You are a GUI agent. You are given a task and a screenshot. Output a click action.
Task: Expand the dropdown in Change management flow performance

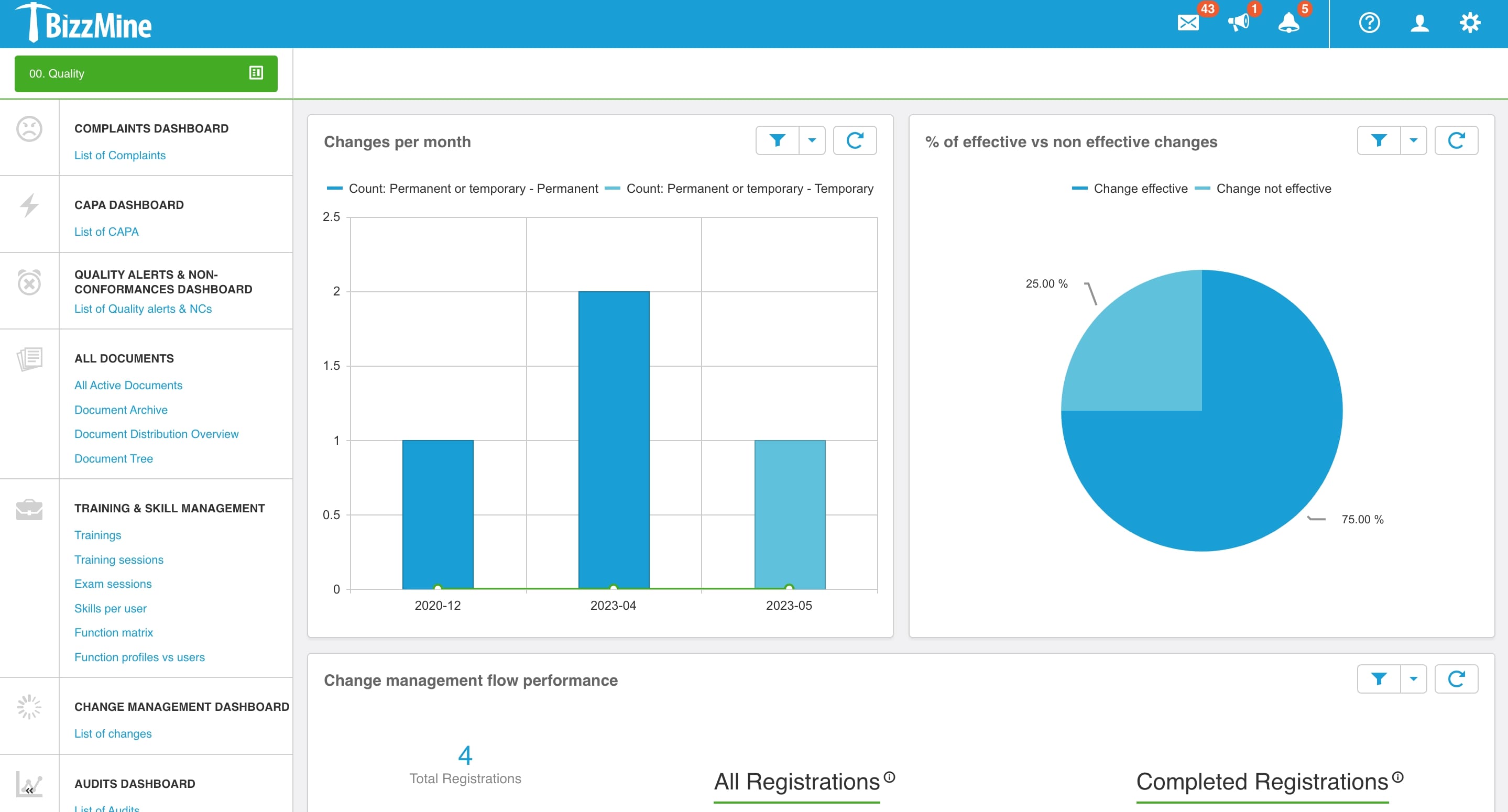coord(1413,679)
